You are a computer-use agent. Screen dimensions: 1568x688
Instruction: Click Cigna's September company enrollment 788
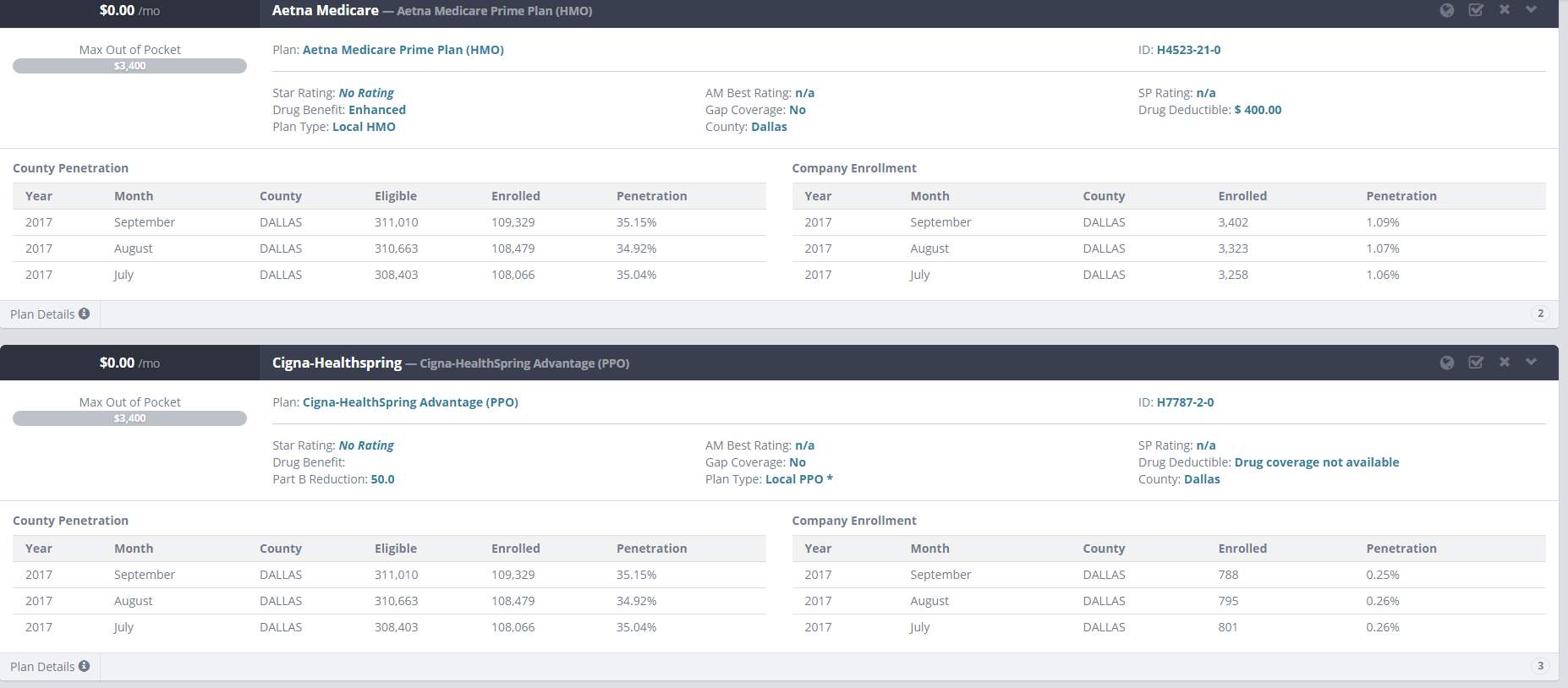point(1228,575)
